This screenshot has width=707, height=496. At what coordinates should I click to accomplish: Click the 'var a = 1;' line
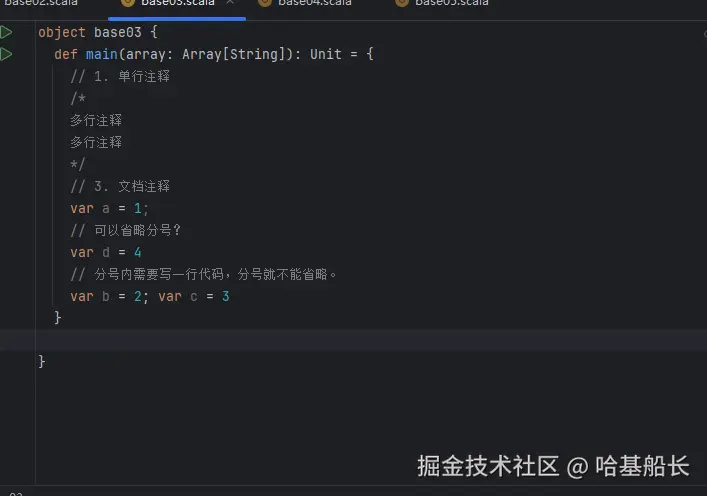[x=109, y=208]
